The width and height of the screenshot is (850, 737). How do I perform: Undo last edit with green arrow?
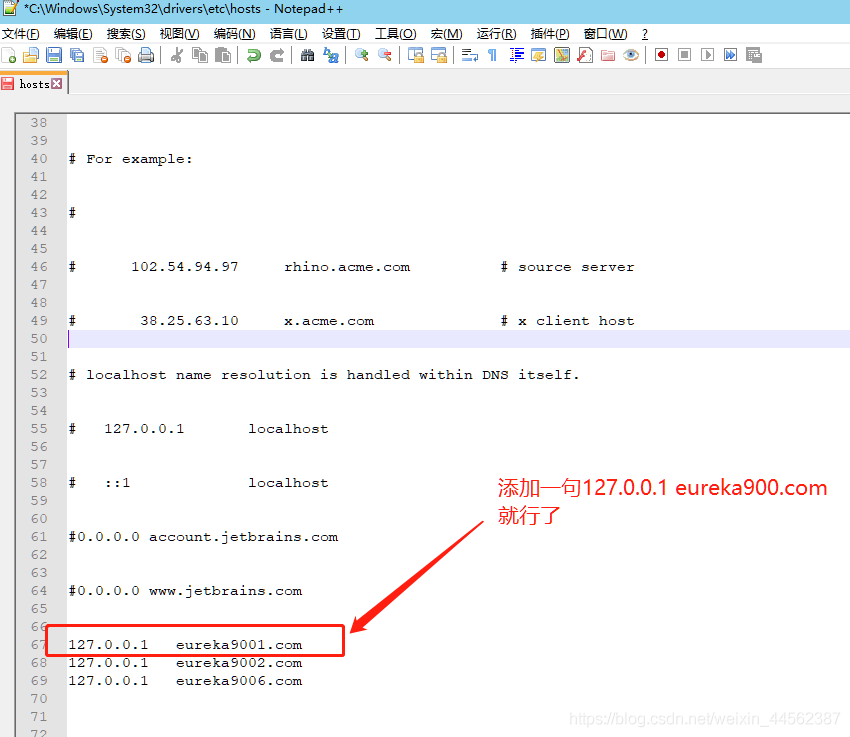(254, 55)
